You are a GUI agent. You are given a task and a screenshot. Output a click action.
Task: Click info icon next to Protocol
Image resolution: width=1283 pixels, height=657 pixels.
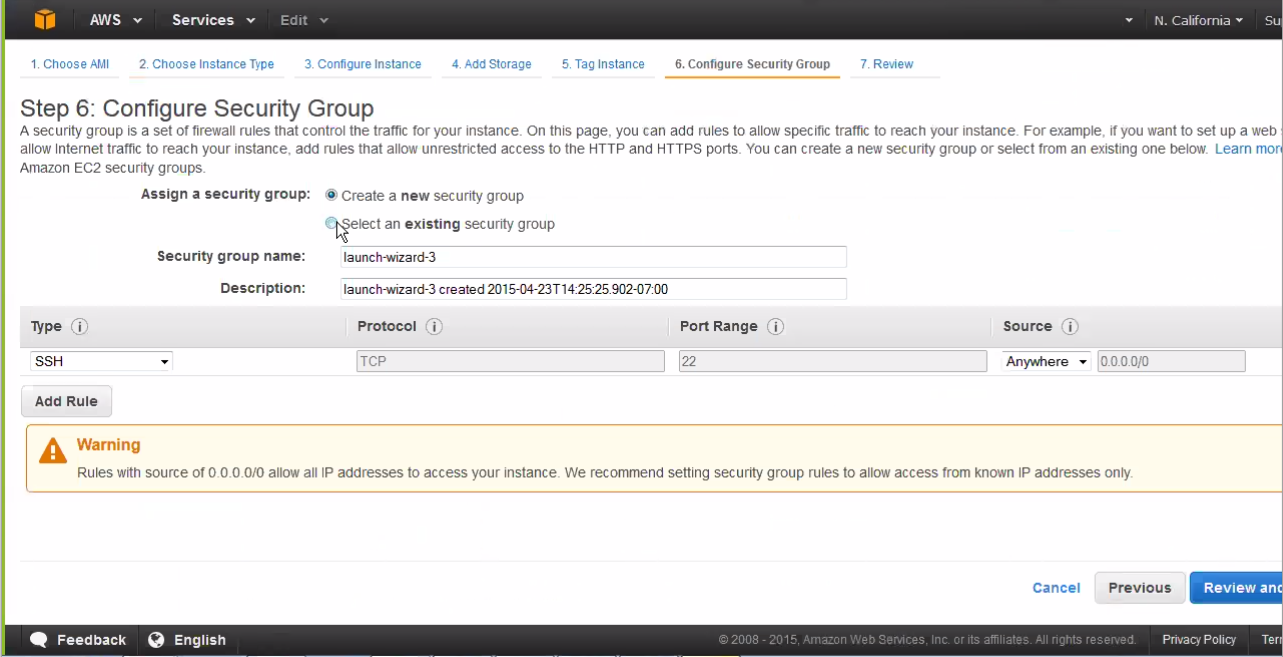[x=434, y=327]
